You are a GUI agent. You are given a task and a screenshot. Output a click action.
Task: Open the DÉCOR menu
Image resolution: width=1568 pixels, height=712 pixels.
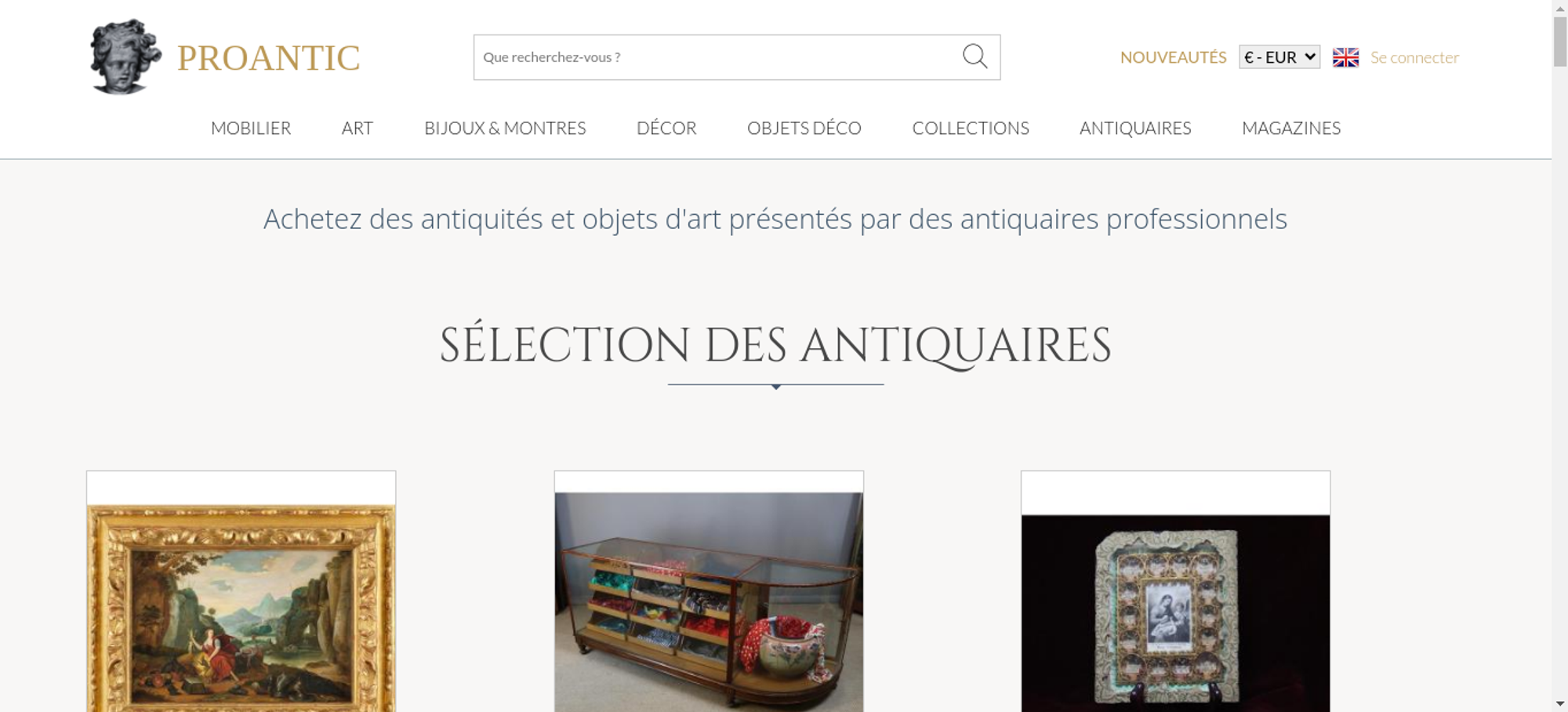[x=666, y=128]
